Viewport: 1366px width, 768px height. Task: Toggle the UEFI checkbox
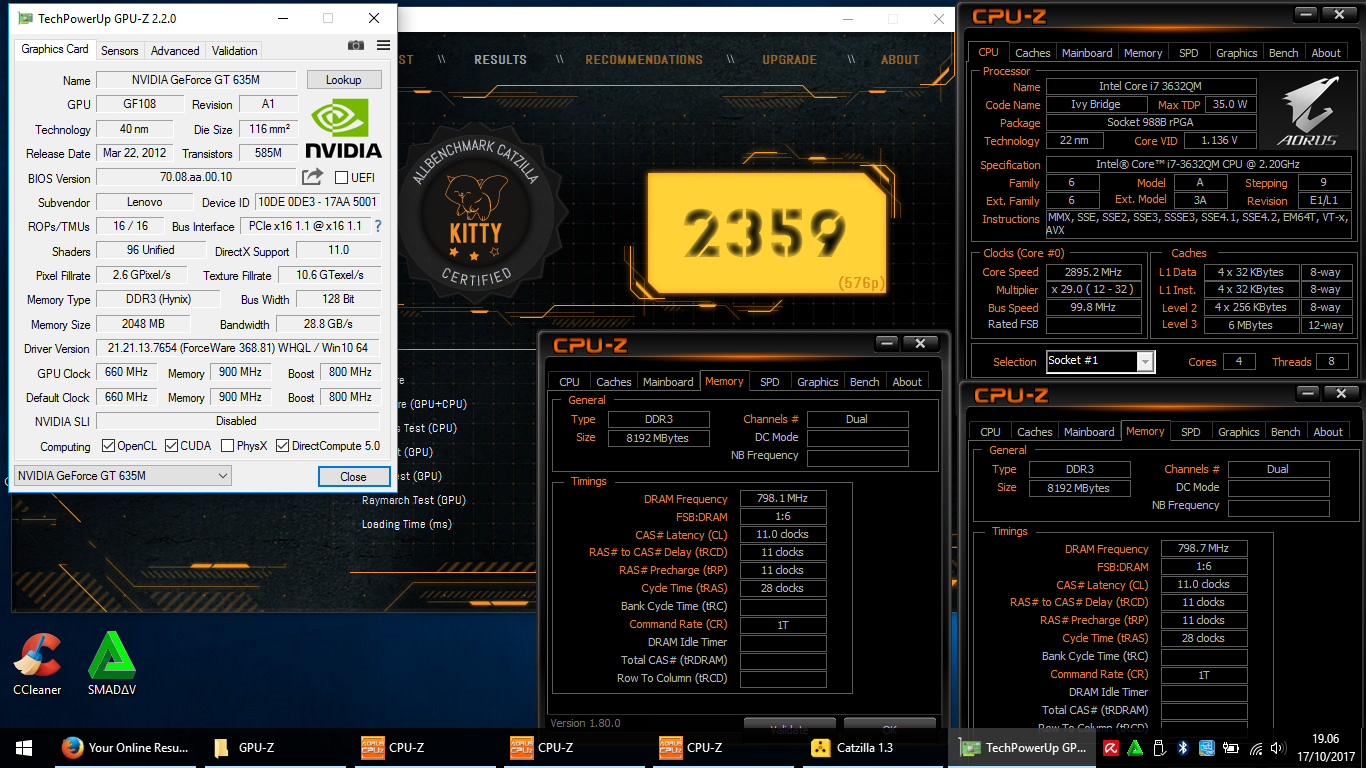click(x=341, y=177)
